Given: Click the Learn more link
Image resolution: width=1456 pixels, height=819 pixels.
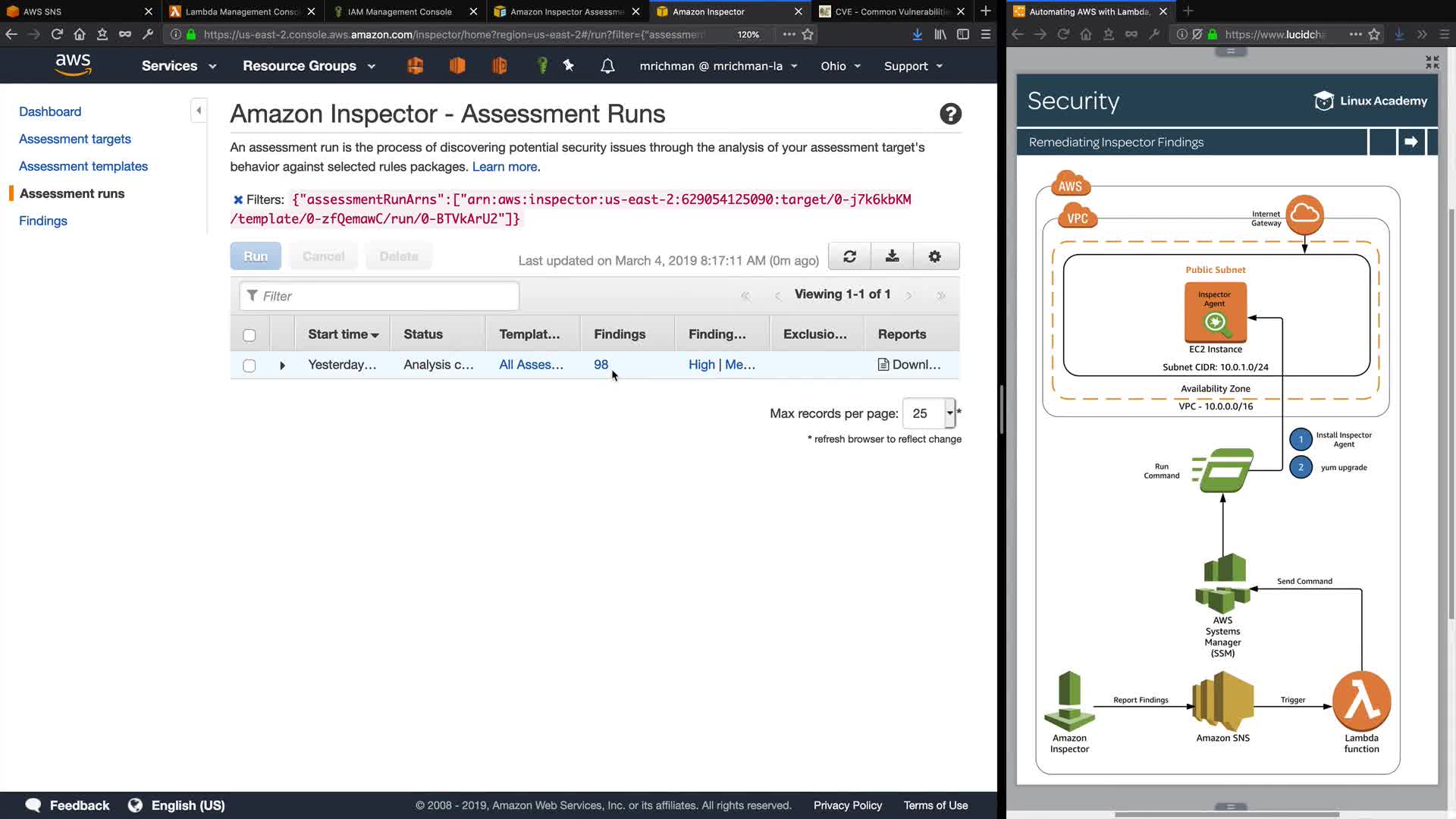Looking at the screenshot, I should click(x=506, y=167).
